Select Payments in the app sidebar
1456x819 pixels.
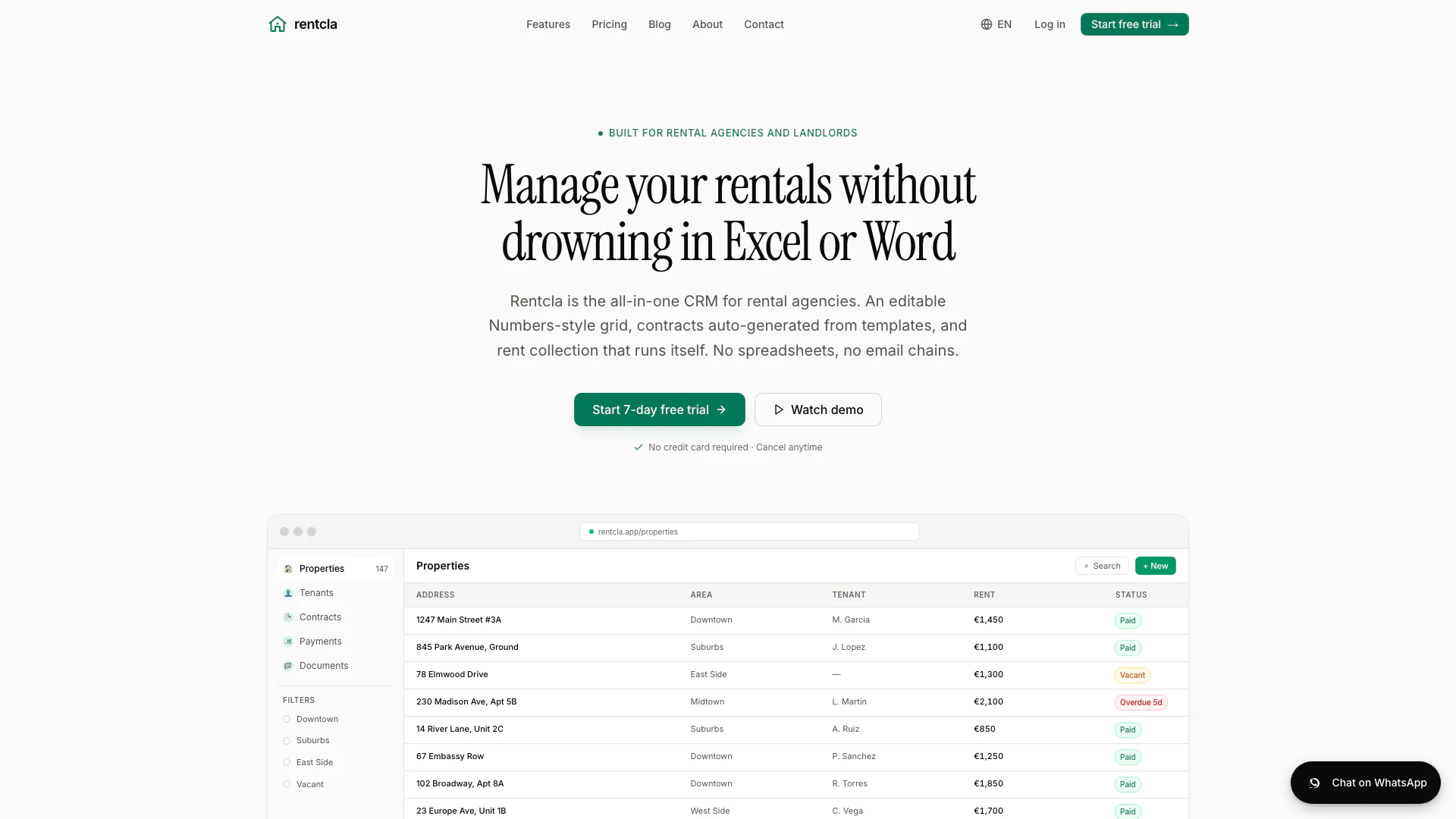pyautogui.click(x=335, y=642)
